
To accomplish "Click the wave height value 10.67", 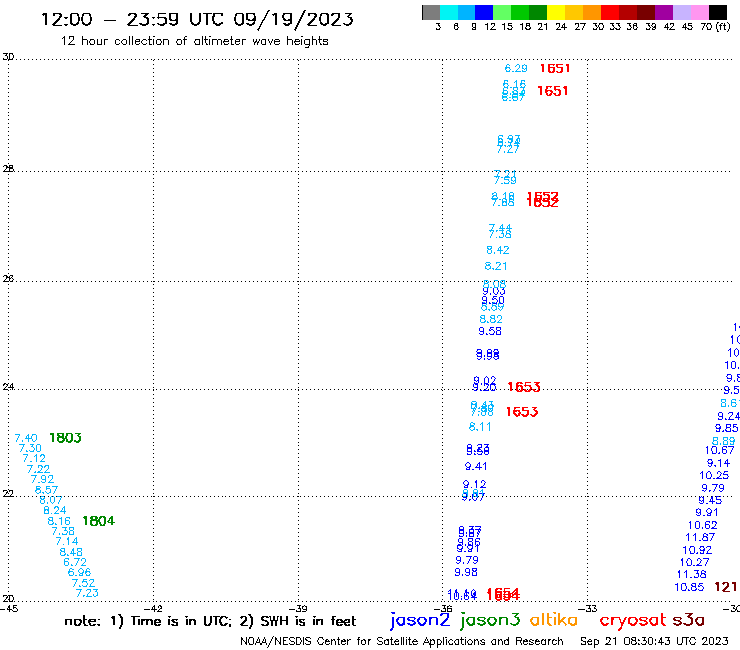I will (719, 450).
